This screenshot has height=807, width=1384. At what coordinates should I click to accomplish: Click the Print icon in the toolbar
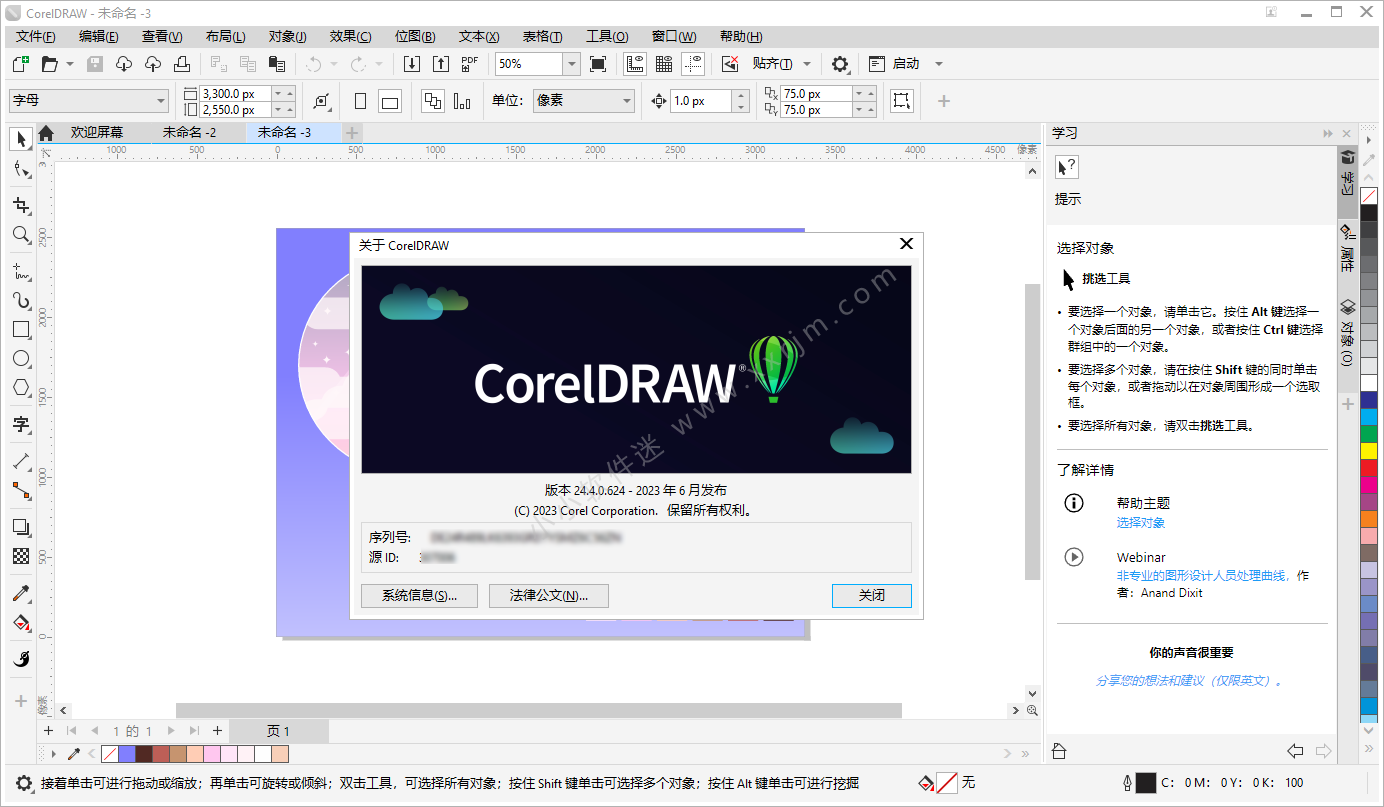tap(182, 64)
